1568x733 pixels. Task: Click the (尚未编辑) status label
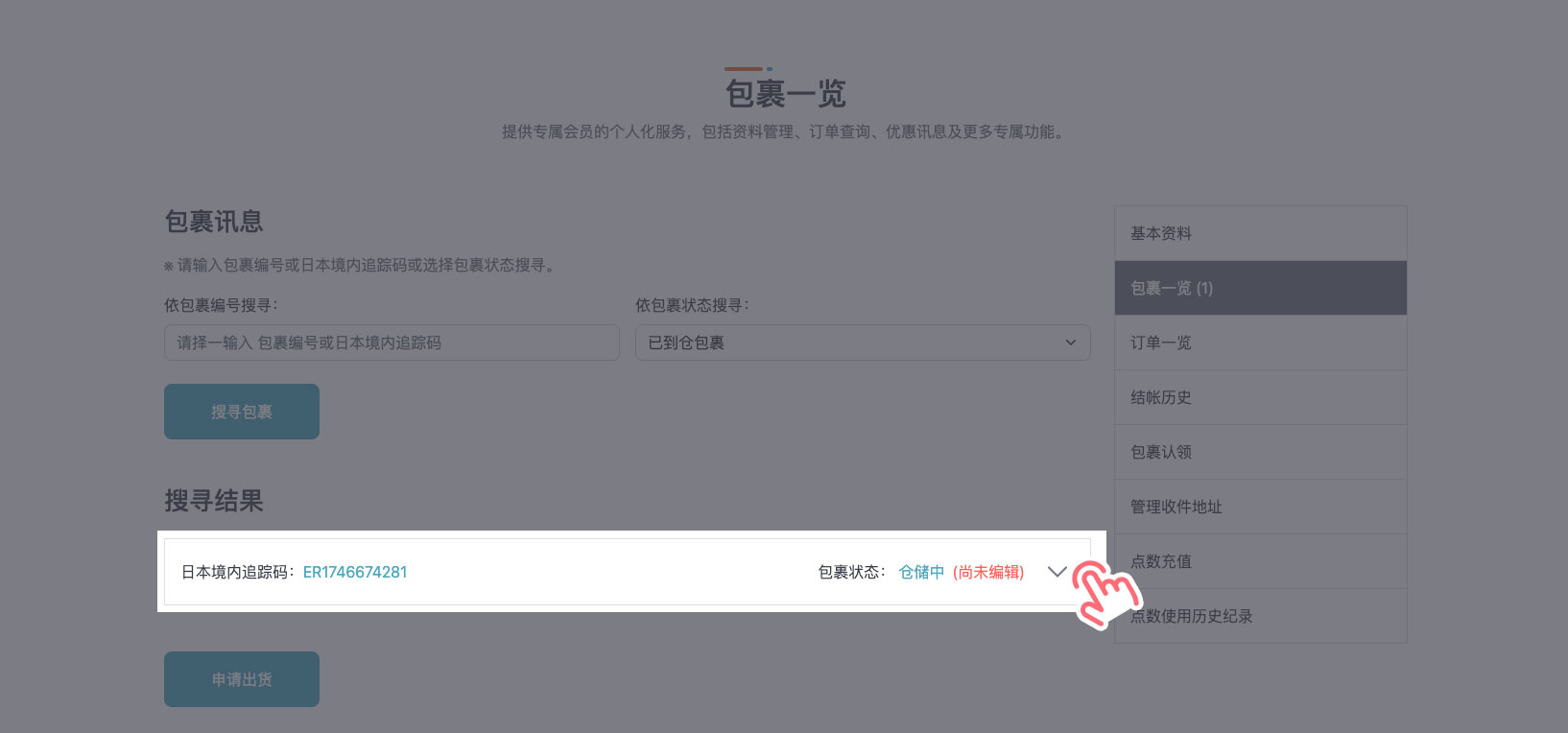(988, 572)
